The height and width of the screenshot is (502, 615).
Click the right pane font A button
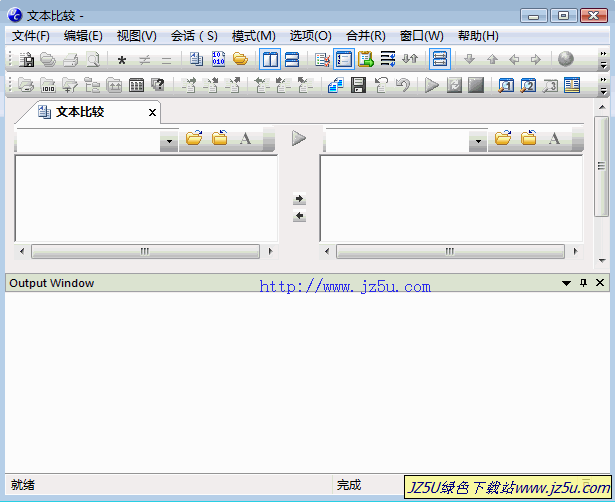pyautogui.click(x=554, y=138)
